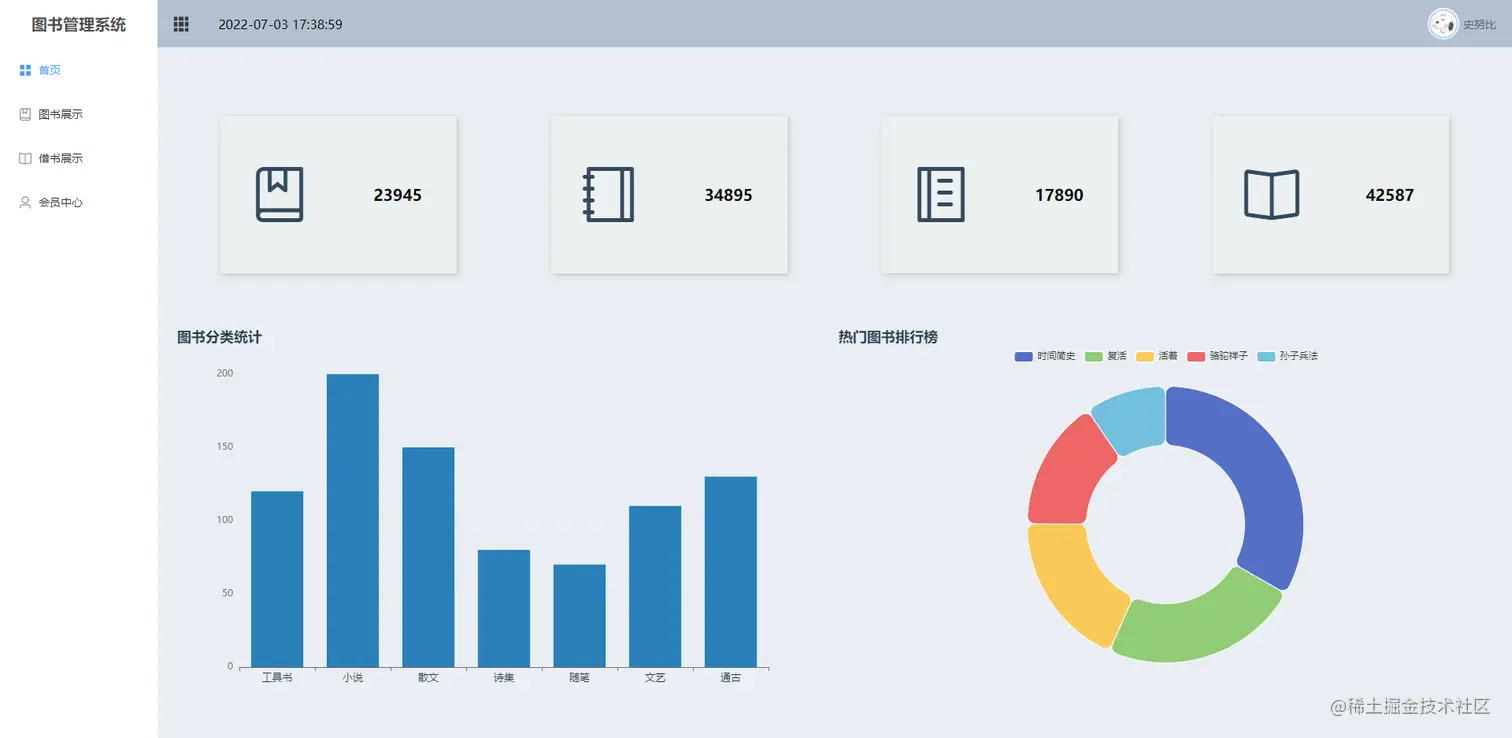Click the document list icon on the 17890 card
The width and height of the screenshot is (1512, 738).
pos(941,194)
